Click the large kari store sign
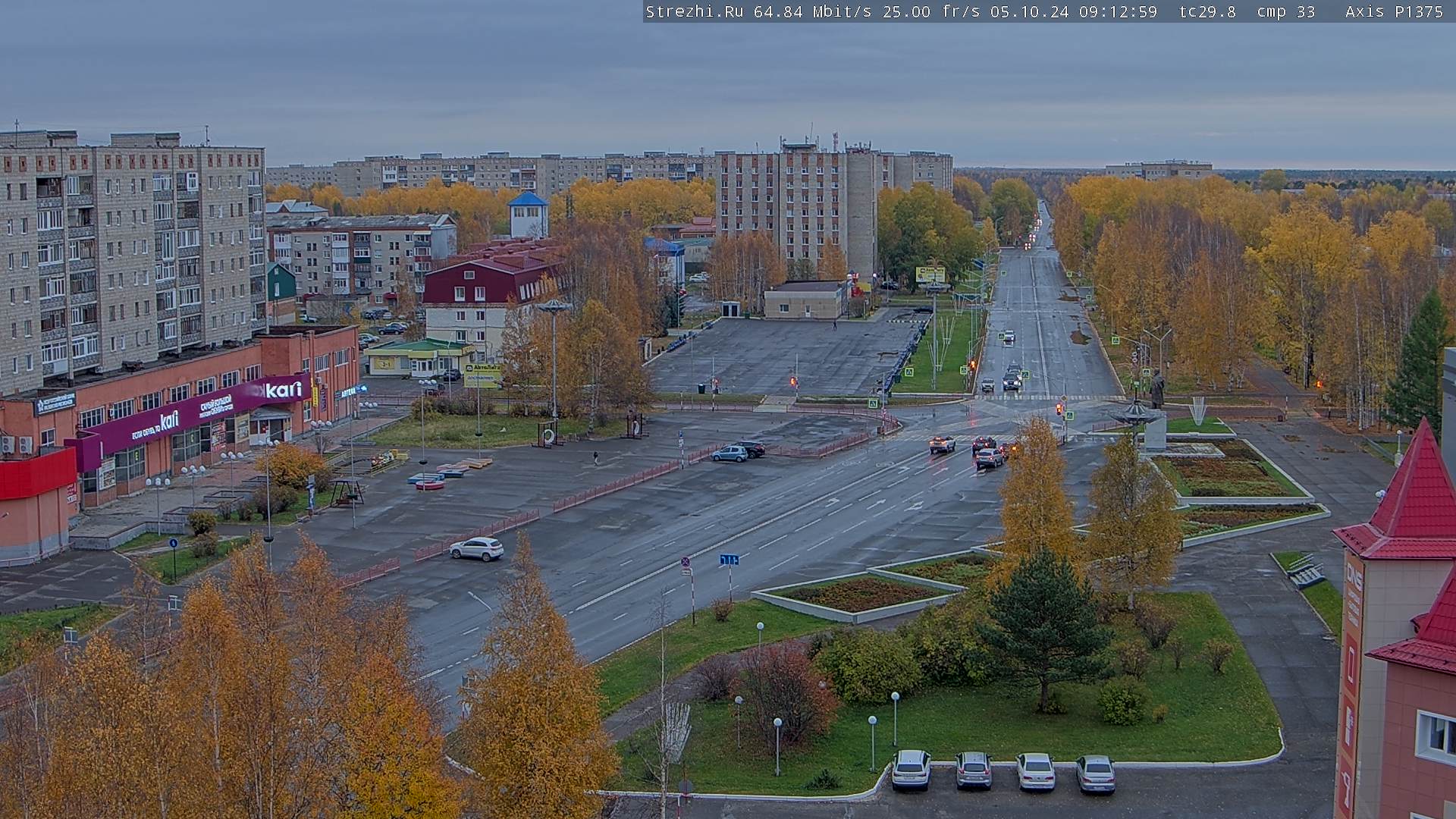Image resolution: width=1456 pixels, height=819 pixels. click(x=285, y=390)
